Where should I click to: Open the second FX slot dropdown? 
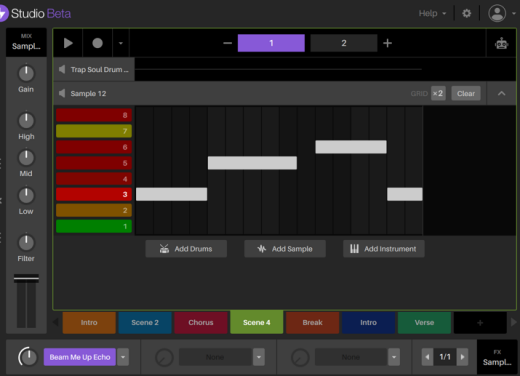click(259, 357)
